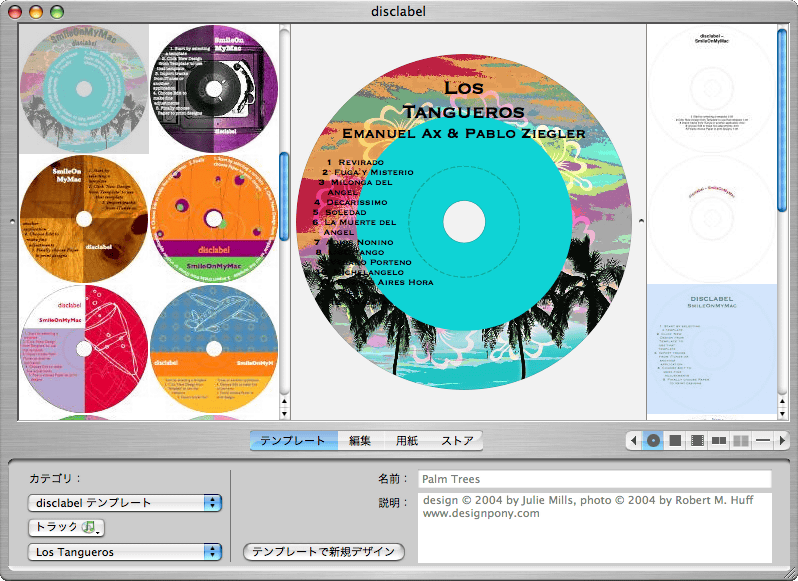
Task: Select the wood-texture disc template thumbnail
Action: coord(84,219)
